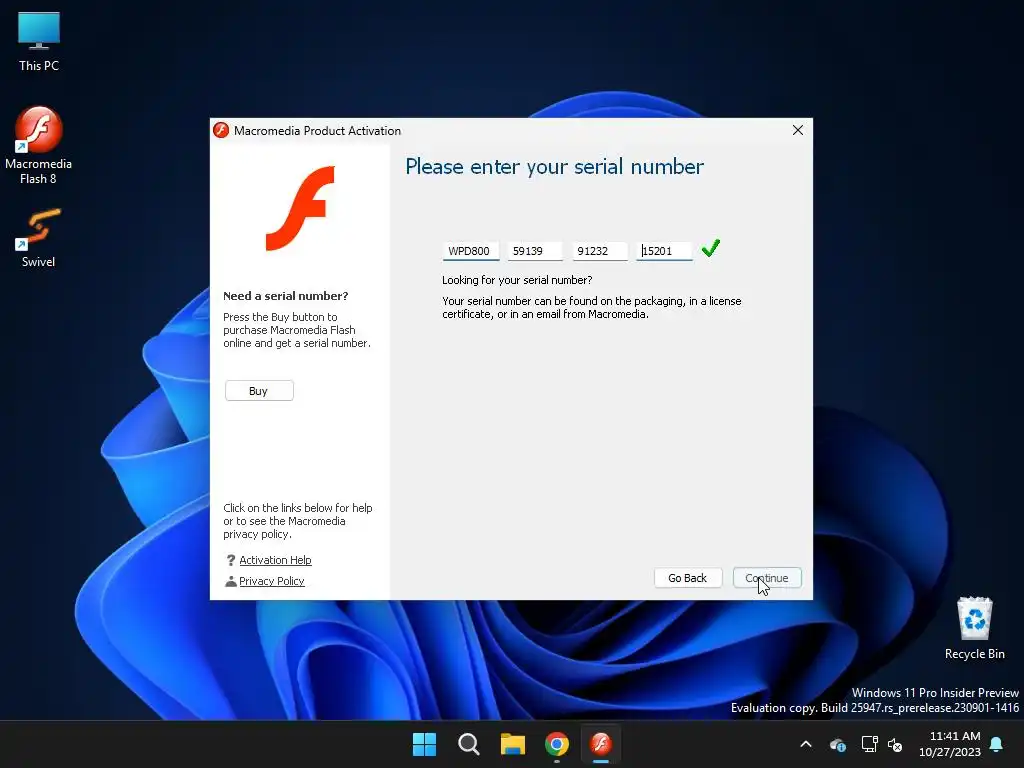Viewport: 1024px width, 768px height.
Task: Open the notifications bell icon
Action: click(997, 744)
